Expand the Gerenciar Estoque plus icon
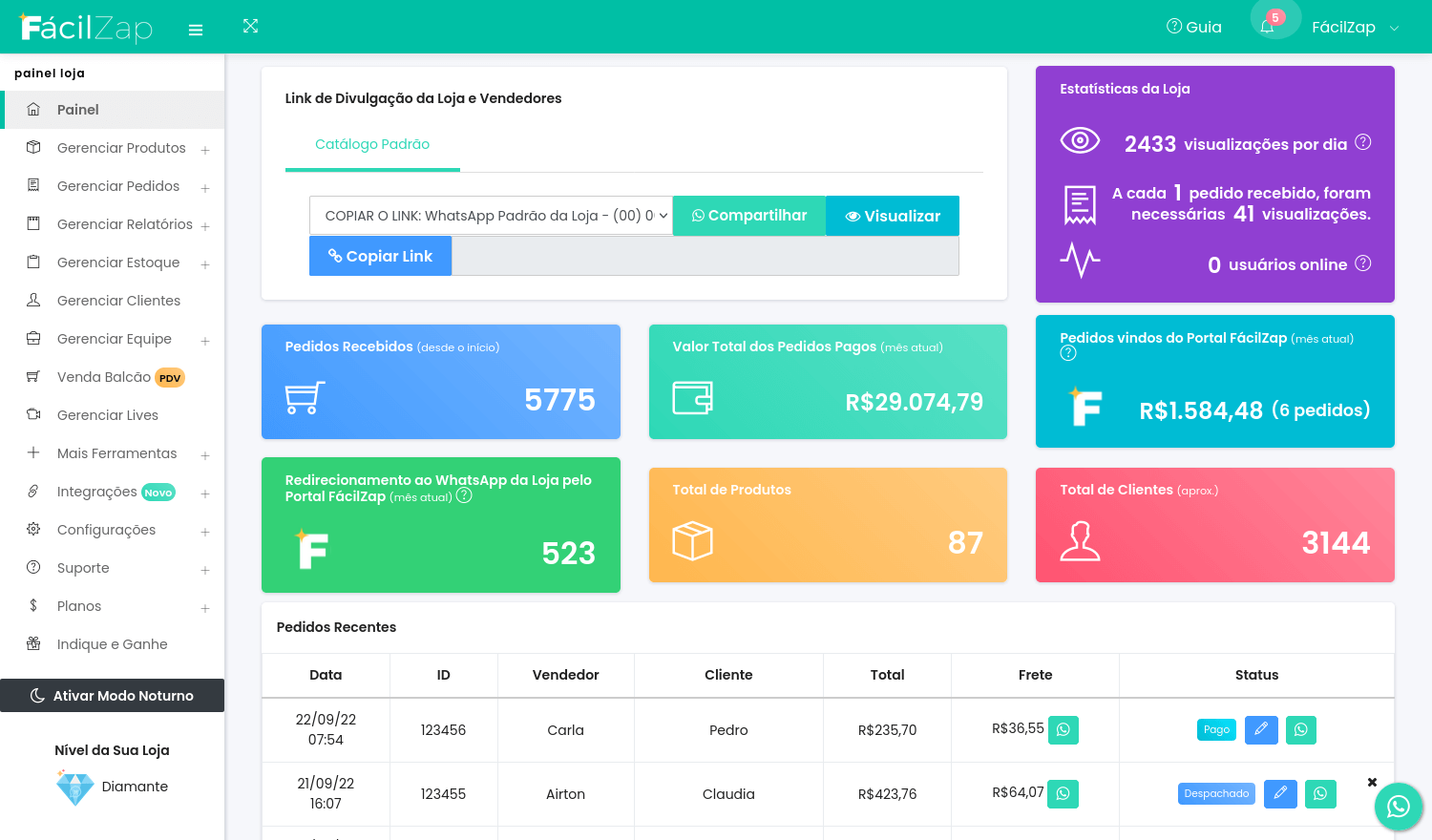The width and height of the screenshot is (1432, 840). point(205,264)
